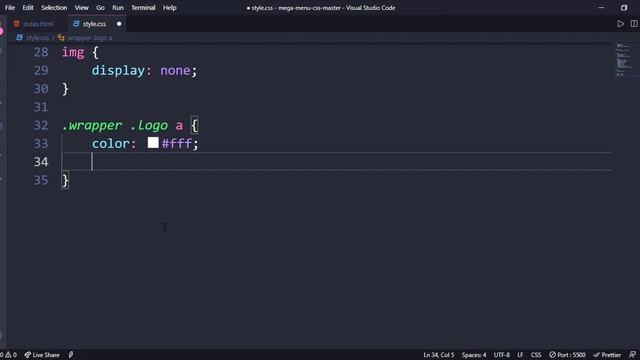Click the 'none' value on line 29
The height and width of the screenshot is (360, 640).
click(175, 71)
